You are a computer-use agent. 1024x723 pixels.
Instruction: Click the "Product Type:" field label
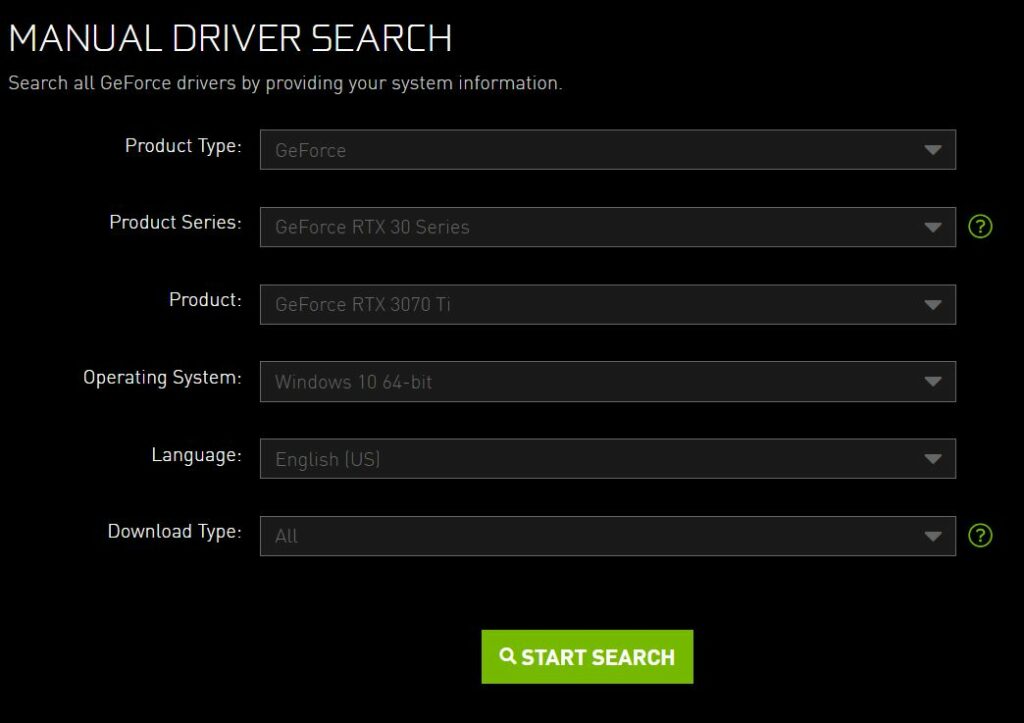click(183, 146)
